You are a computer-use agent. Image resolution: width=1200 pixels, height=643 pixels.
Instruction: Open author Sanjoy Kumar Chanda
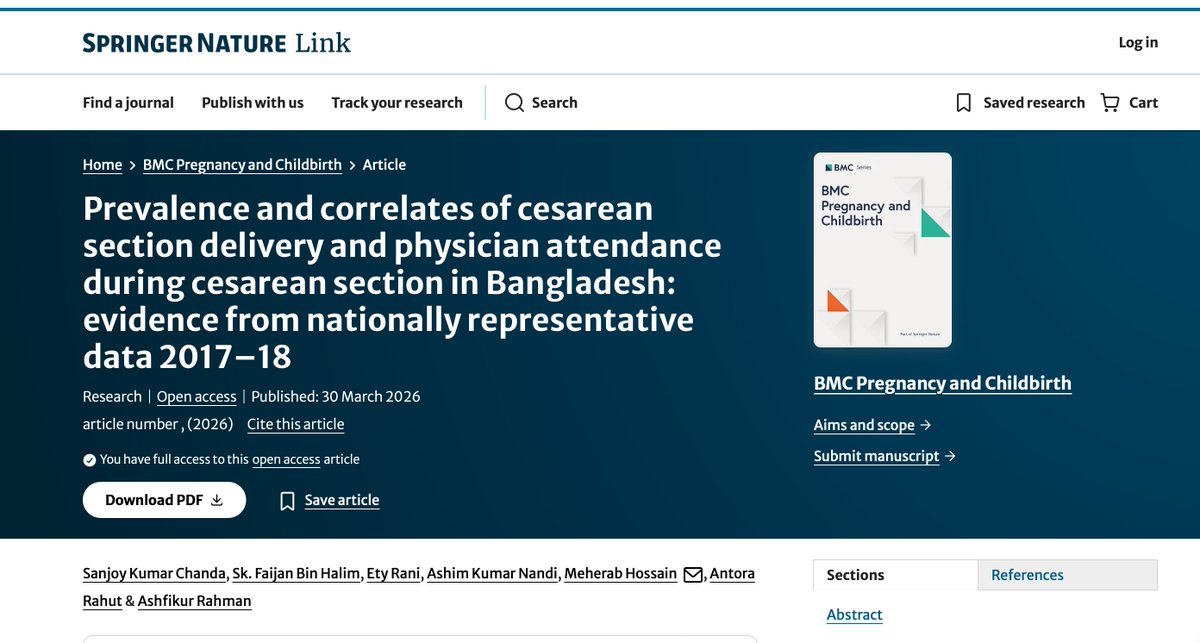click(154, 574)
